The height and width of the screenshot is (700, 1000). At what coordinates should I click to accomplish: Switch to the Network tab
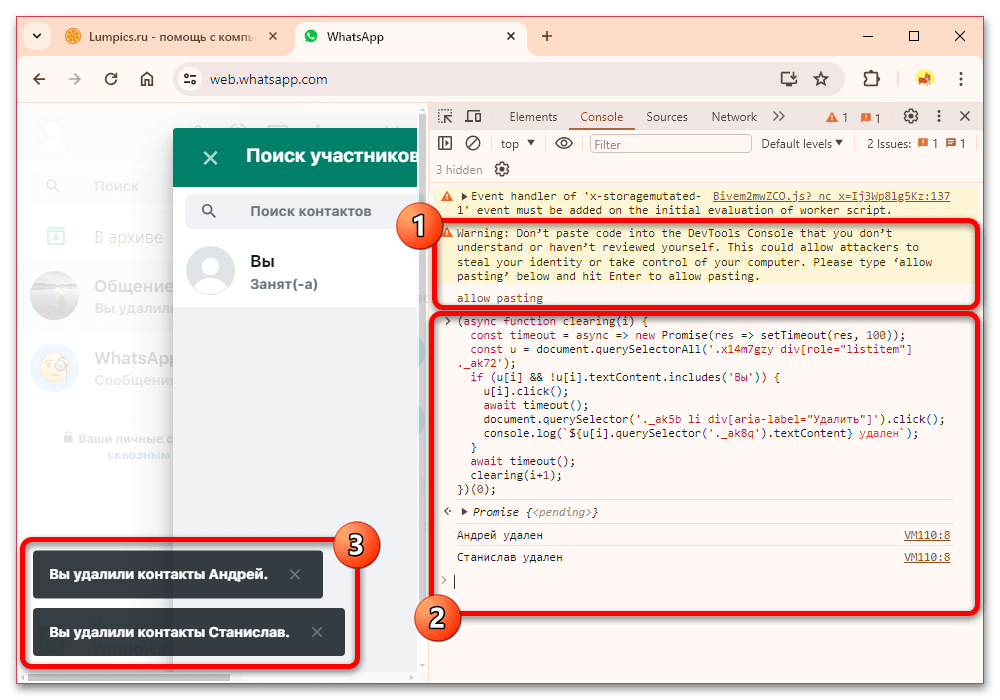click(734, 117)
